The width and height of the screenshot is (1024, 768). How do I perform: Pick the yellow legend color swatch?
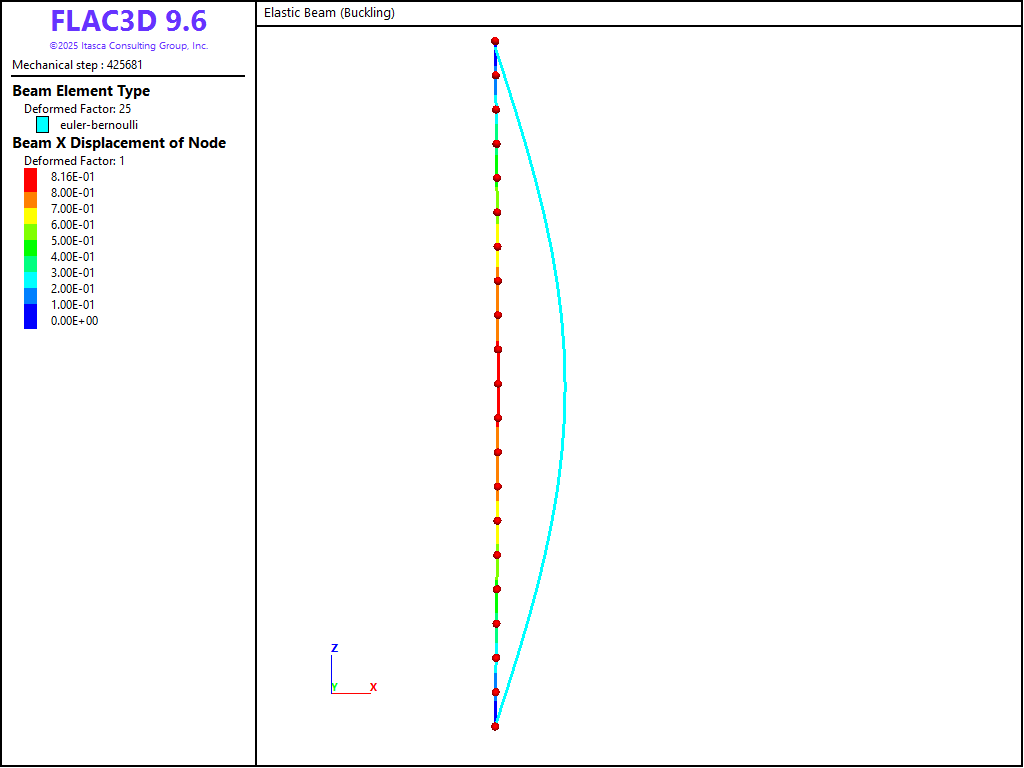click(30, 215)
